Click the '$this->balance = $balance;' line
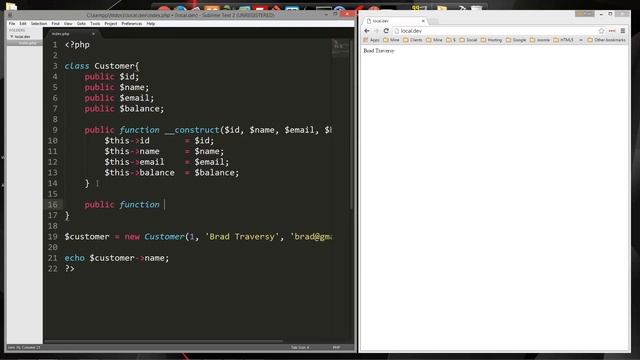This screenshot has height=360, width=640. point(172,173)
